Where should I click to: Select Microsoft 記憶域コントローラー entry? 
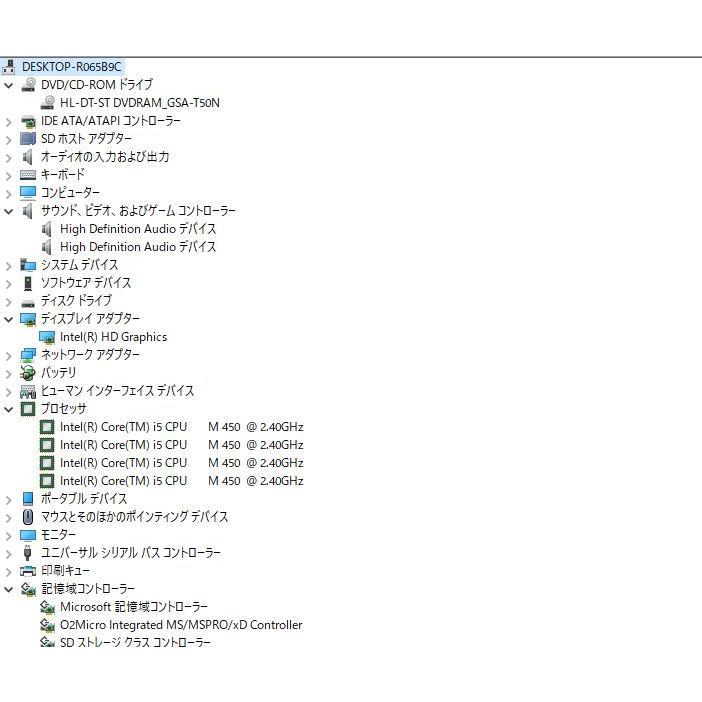click(134, 607)
